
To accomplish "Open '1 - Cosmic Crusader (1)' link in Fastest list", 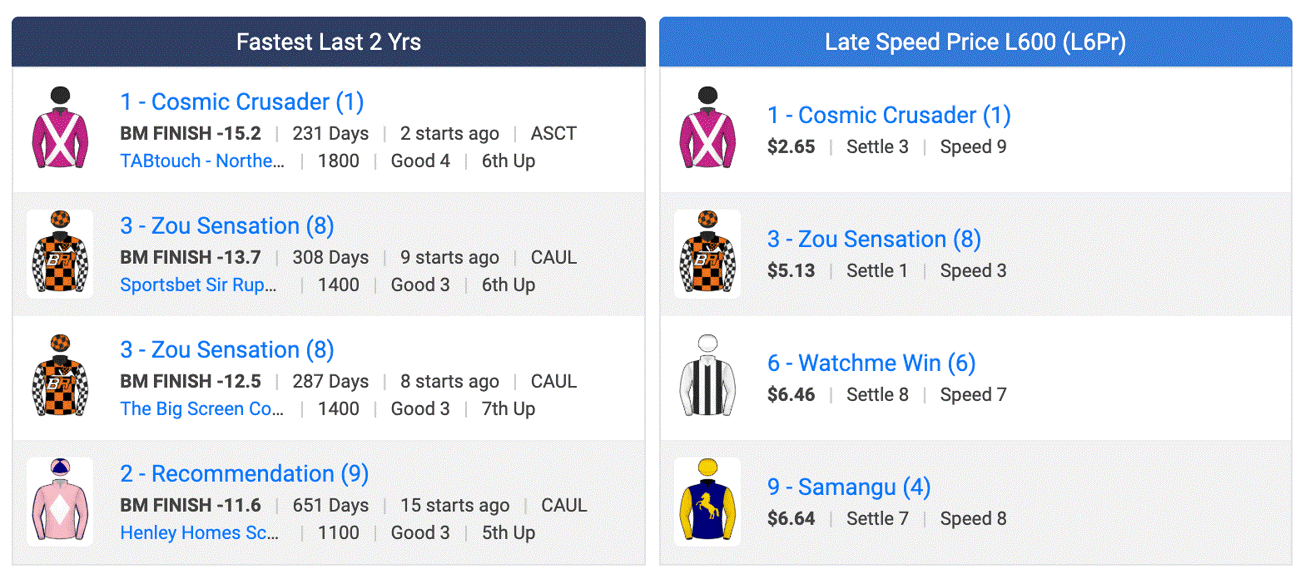I will click(242, 102).
